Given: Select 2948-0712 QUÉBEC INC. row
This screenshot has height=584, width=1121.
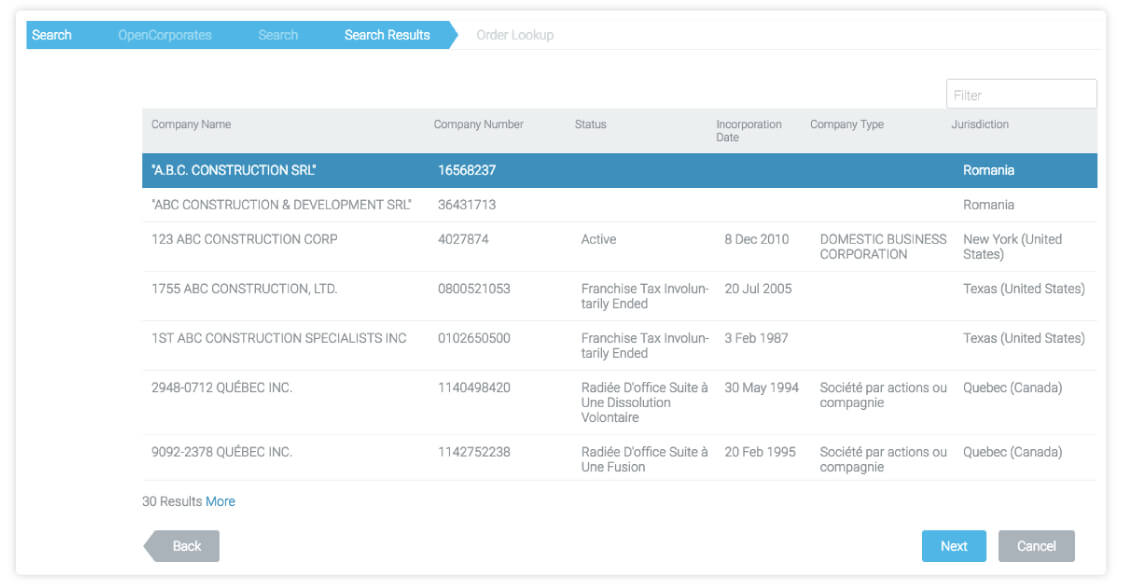Looking at the screenshot, I should 619,402.
